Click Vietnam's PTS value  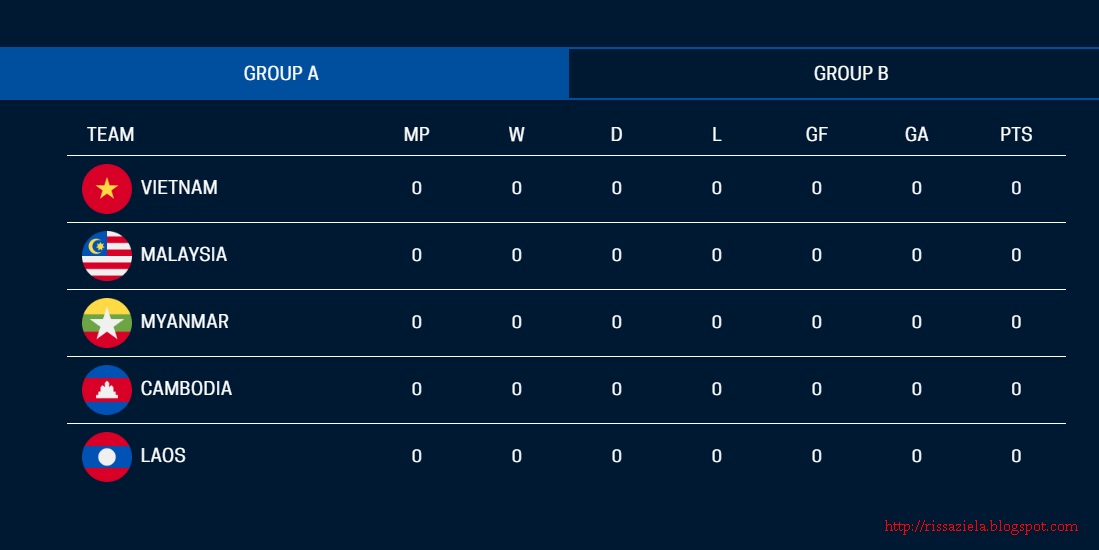click(1016, 188)
